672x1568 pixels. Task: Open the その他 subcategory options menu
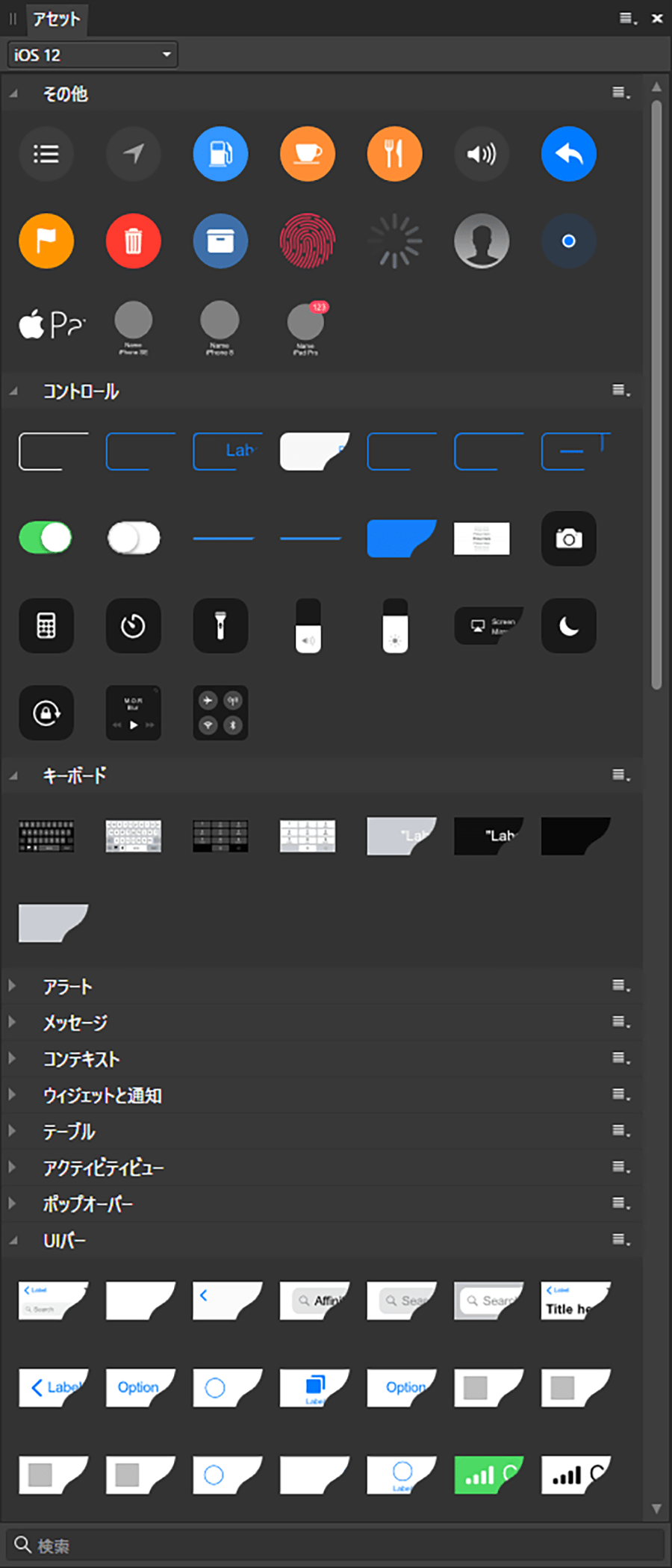(621, 93)
